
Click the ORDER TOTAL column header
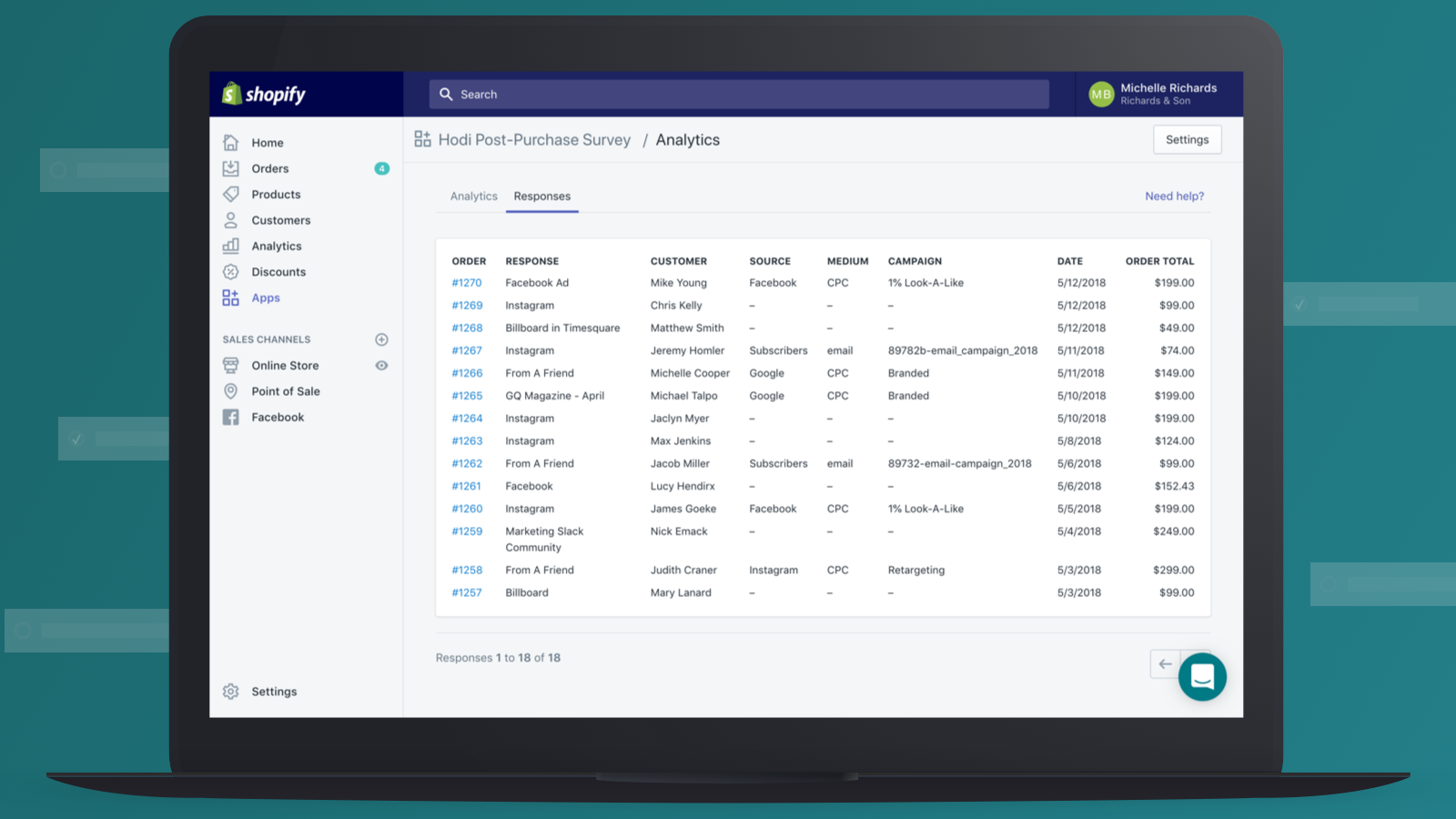pos(1159,261)
